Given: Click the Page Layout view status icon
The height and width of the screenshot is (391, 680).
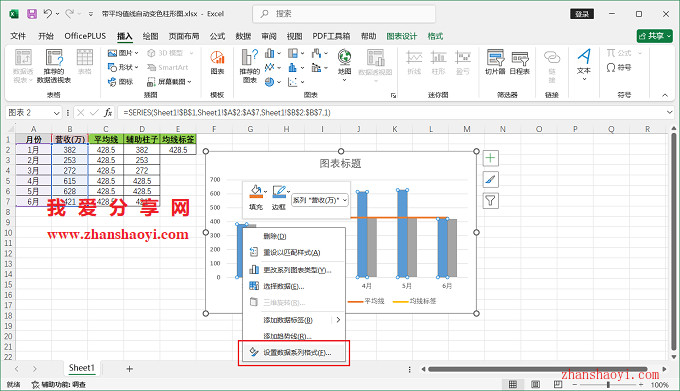Looking at the screenshot, I should tap(536, 384).
